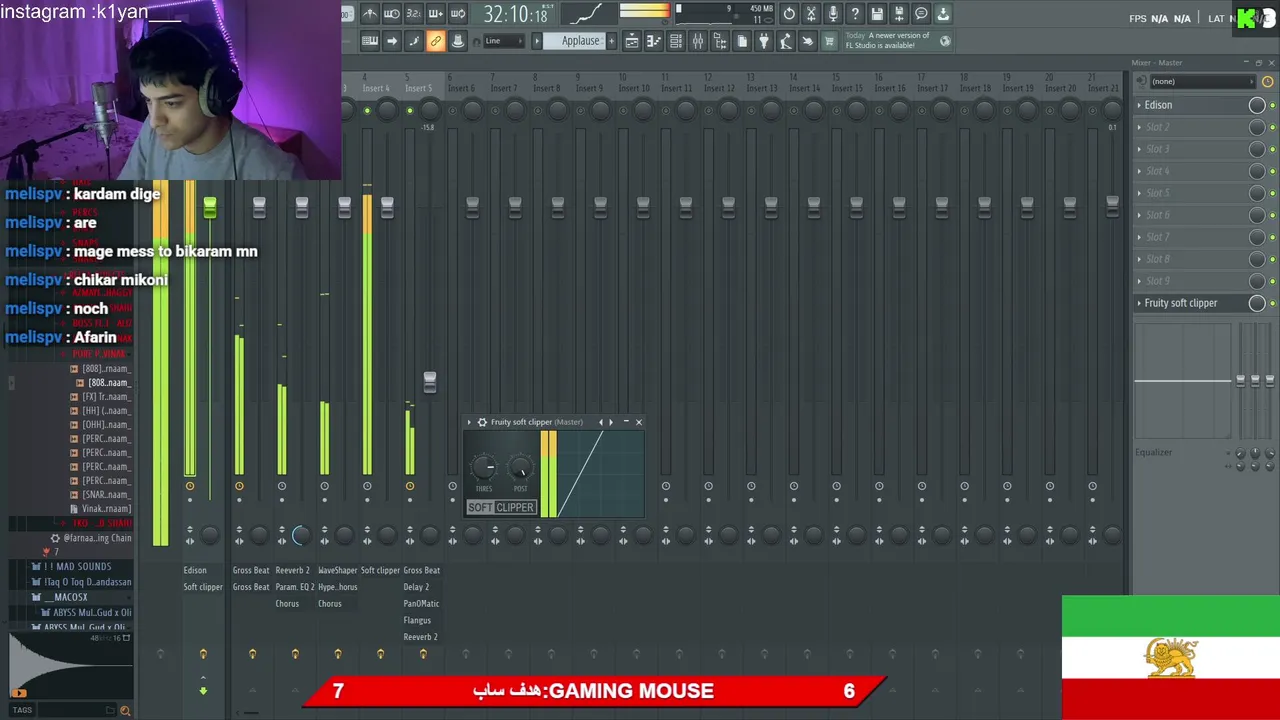Image resolution: width=1280 pixels, height=720 pixels.
Task: Mute the Insert 4 mixer track
Action: point(367,110)
